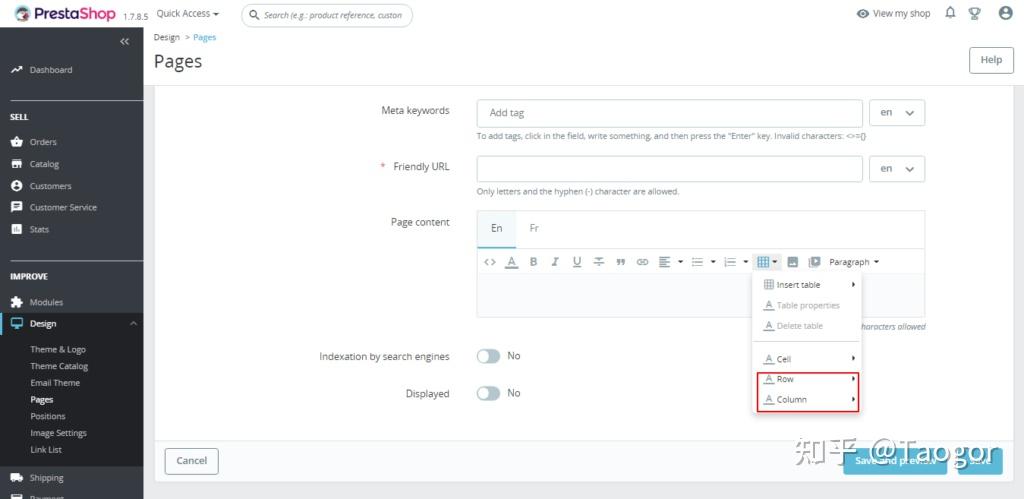The height and width of the screenshot is (499, 1024).
Task: Click the bullet list icon
Action: (697, 262)
